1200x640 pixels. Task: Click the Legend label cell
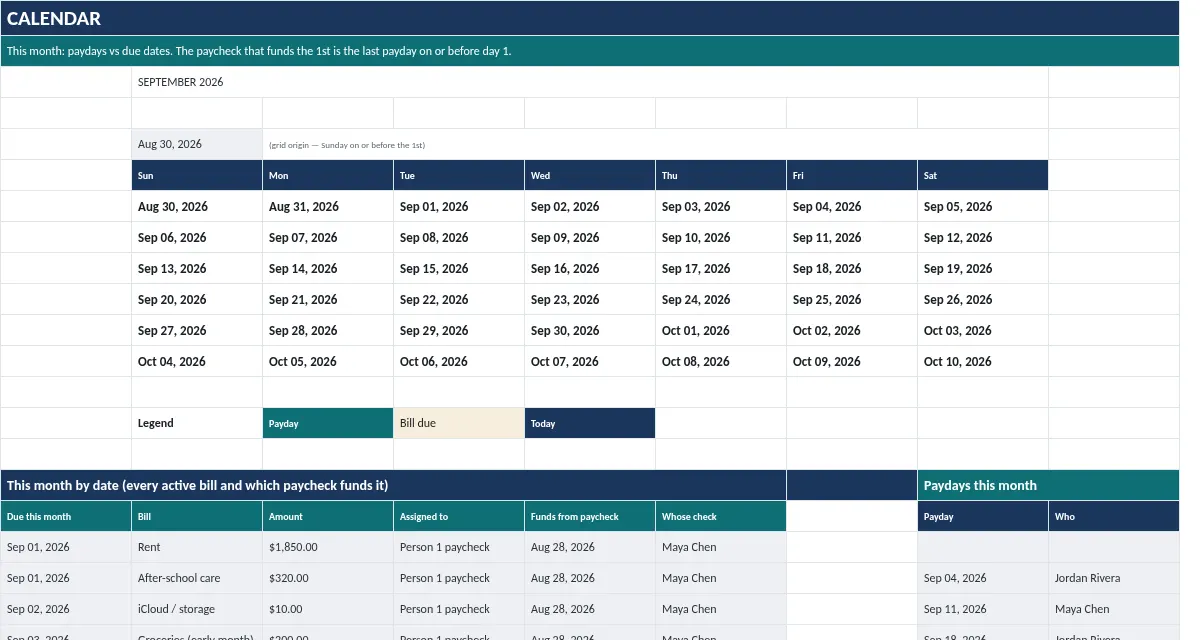(x=197, y=423)
